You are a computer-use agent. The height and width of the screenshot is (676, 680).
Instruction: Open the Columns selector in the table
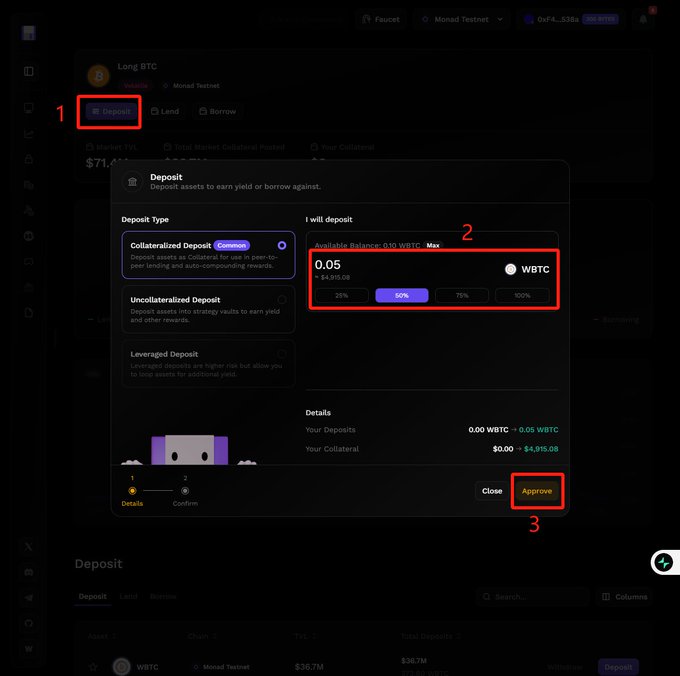(625, 597)
